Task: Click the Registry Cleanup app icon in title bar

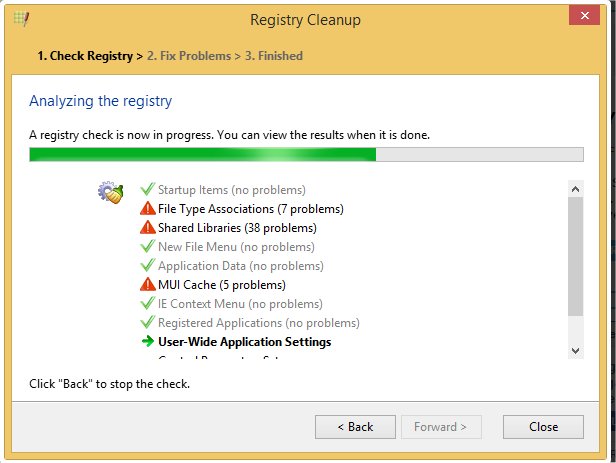Action: pos(19,18)
